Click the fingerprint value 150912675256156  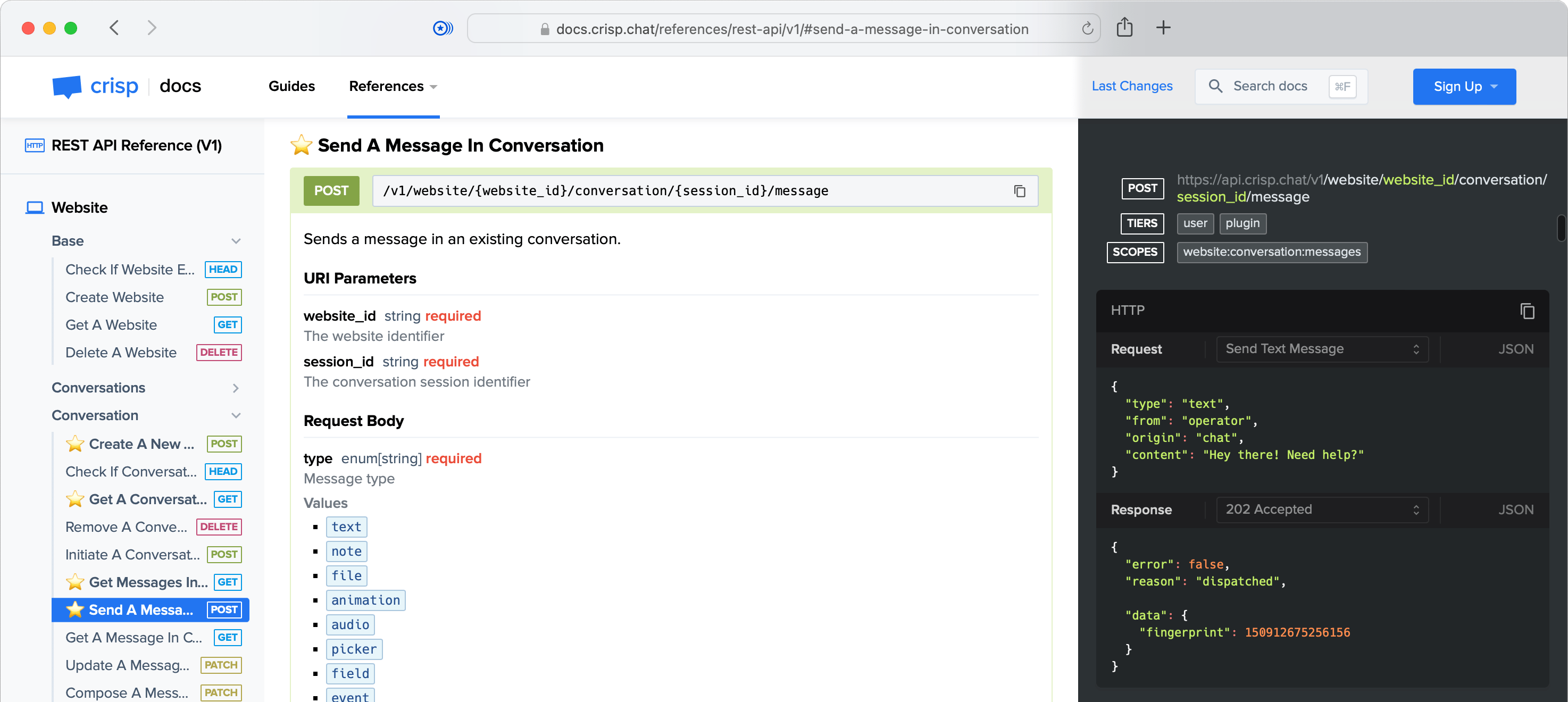pyautogui.click(x=1297, y=632)
